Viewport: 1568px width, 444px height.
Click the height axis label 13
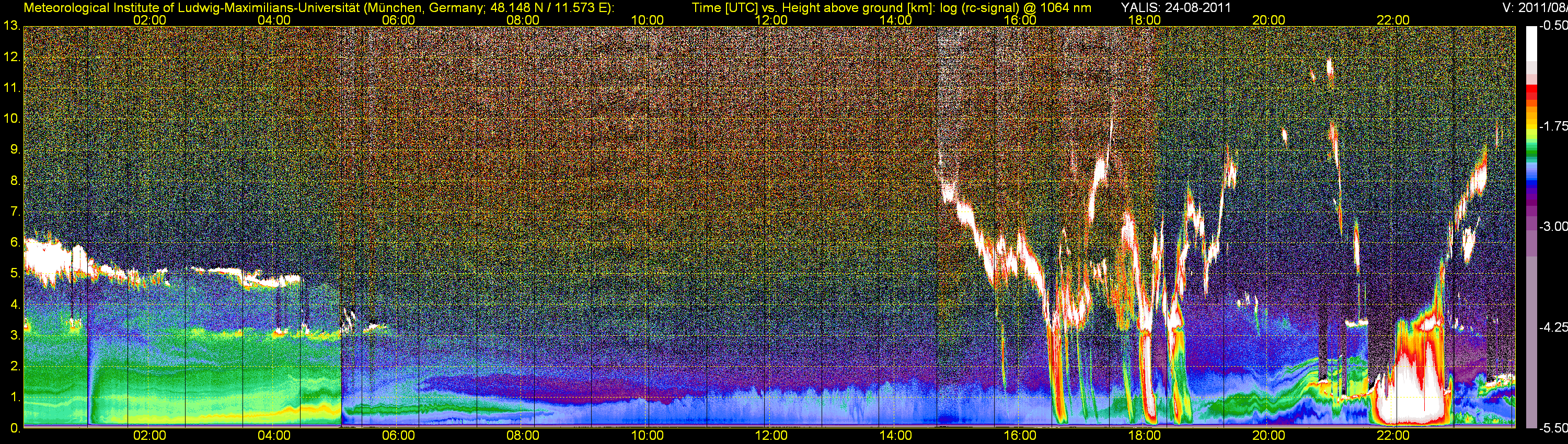[11, 26]
